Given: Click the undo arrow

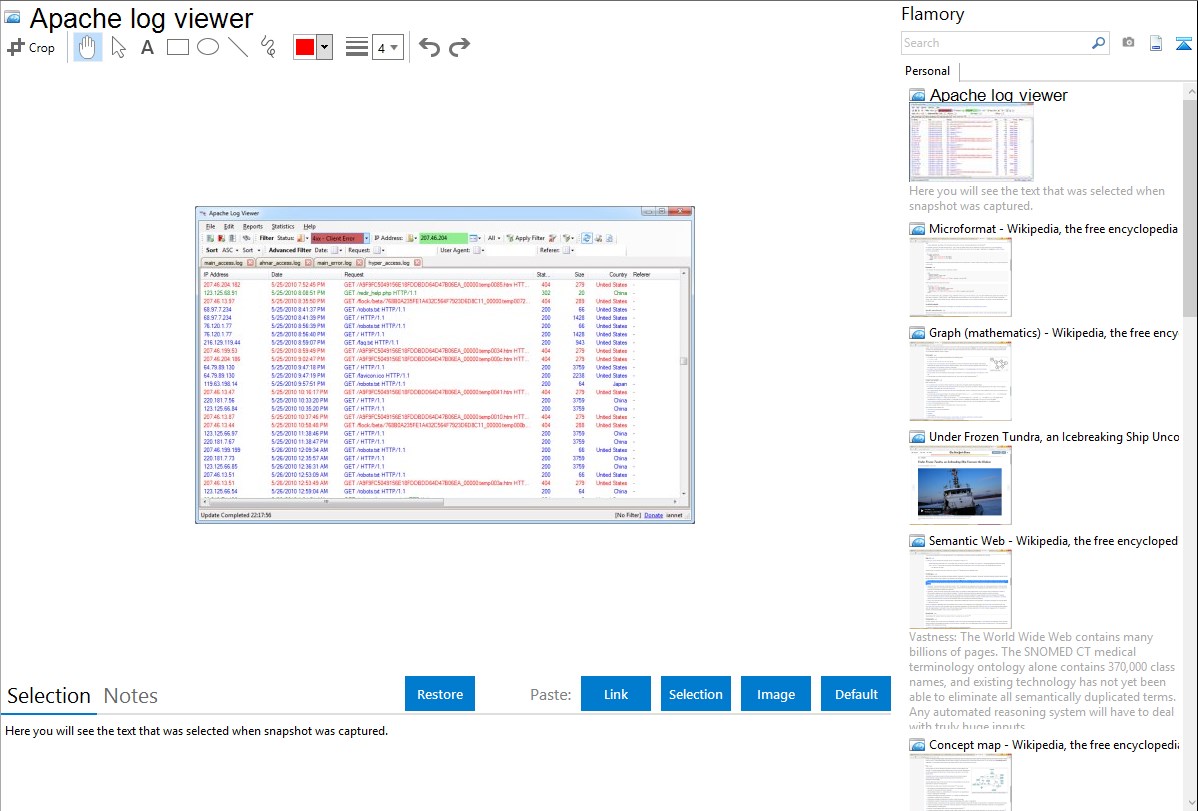Looking at the screenshot, I should (x=429, y=47).
